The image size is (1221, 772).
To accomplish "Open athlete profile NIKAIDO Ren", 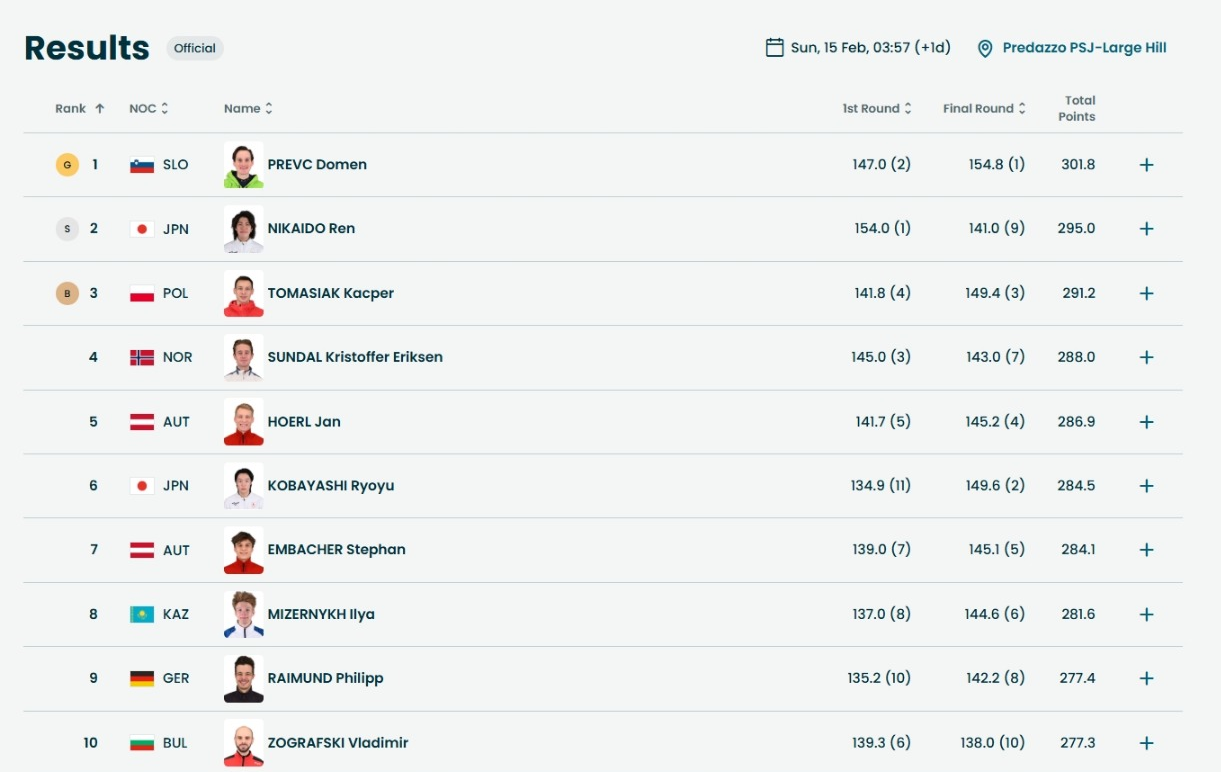I will click(311, 229).
